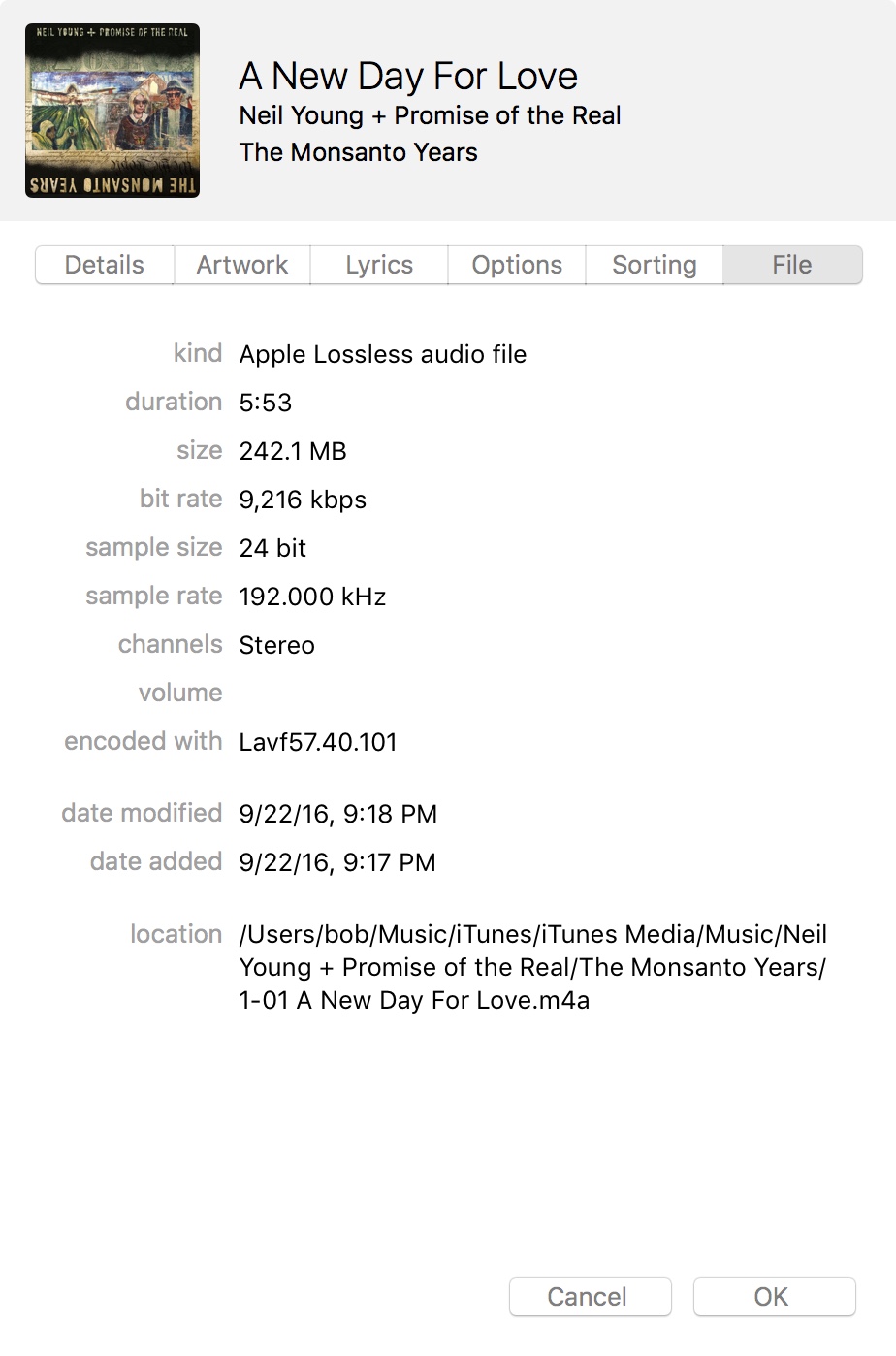Viewport: 896px width, 1356px height.
Task: Select the Lyrics tab
Action: pyautogui.click(x=379, y=265)
